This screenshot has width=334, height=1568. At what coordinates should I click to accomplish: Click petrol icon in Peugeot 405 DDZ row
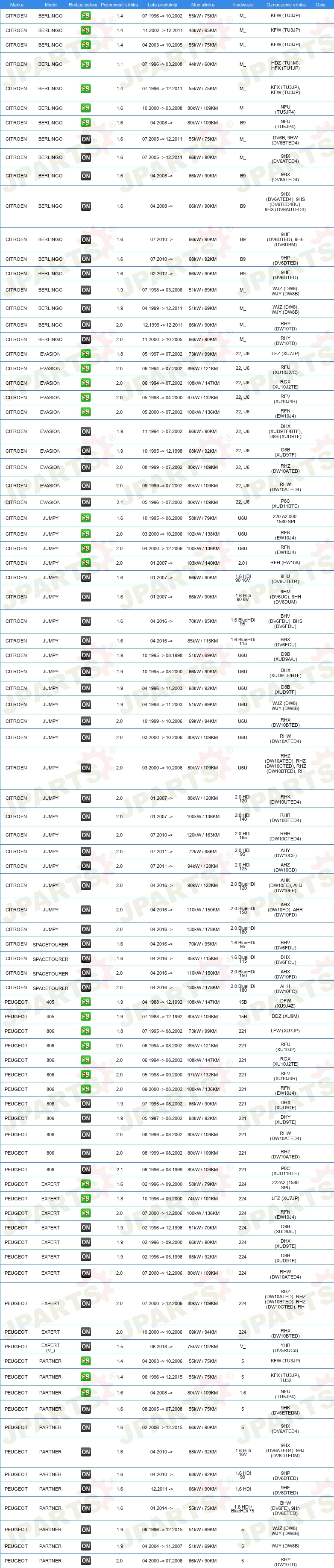pos(86,1017)
